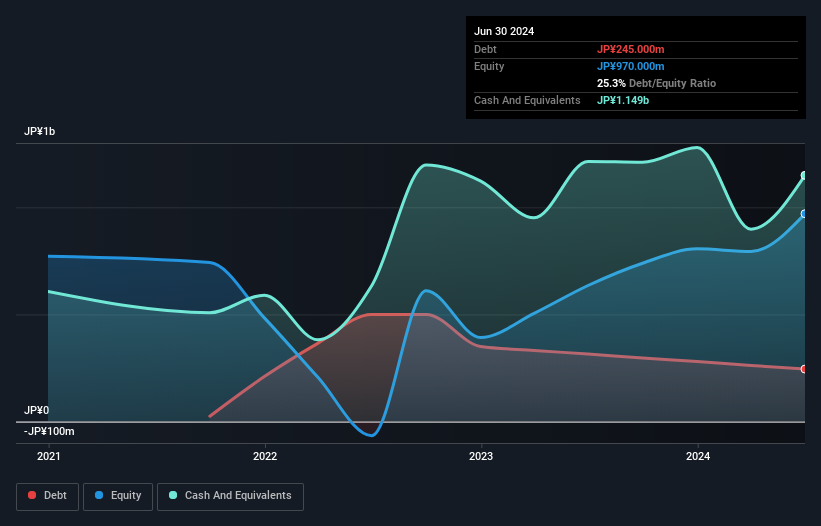The height and width of the screenshot is (526, 821).
Task: Toggle the Equity legend button
Action: click(x=118, y=496)
